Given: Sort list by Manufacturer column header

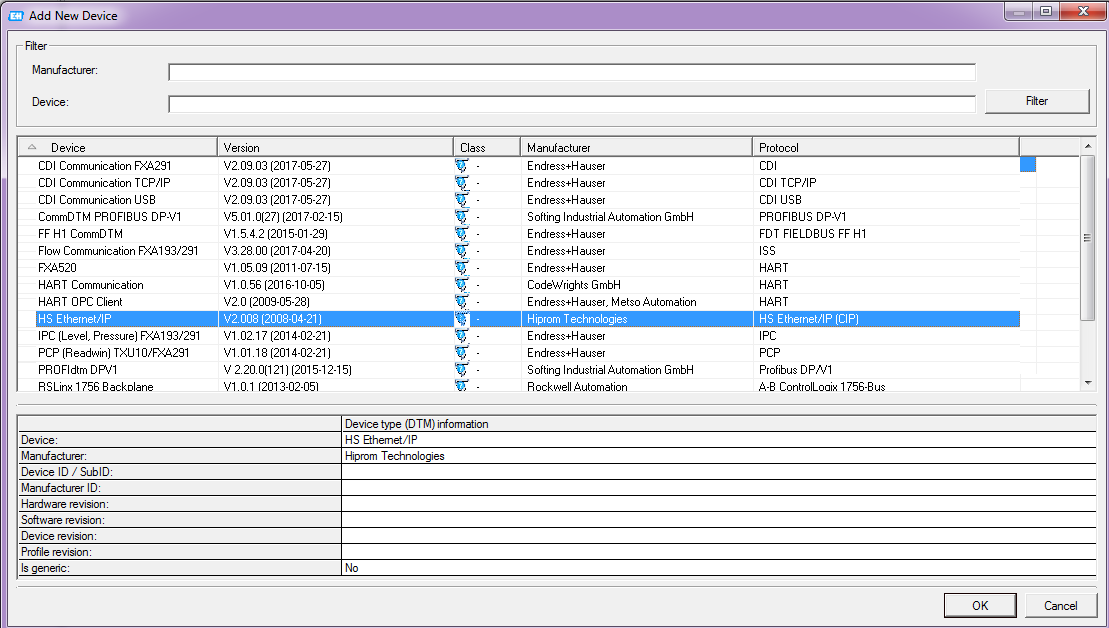Looking at the screenshot, I should point(636,148).
